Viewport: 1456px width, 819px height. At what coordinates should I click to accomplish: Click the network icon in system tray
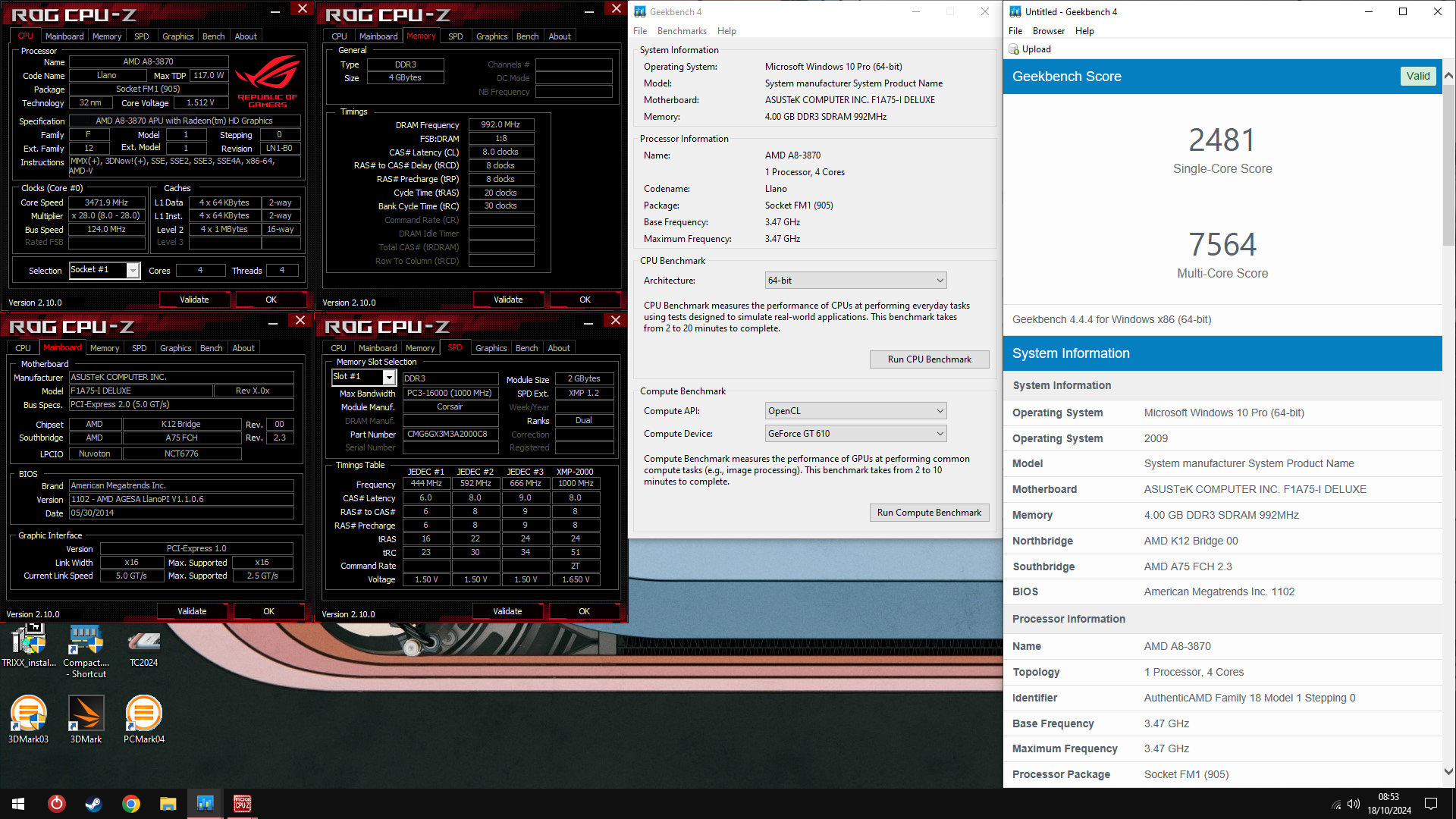click(x=1336, y=804)
